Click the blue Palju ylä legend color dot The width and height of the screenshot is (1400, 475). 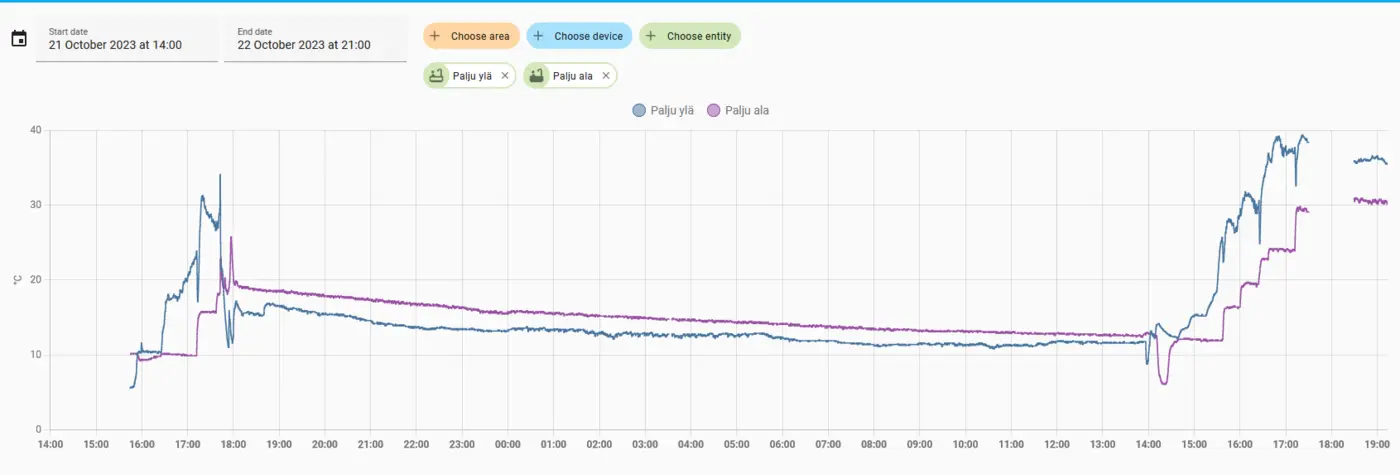pos(639,110)
